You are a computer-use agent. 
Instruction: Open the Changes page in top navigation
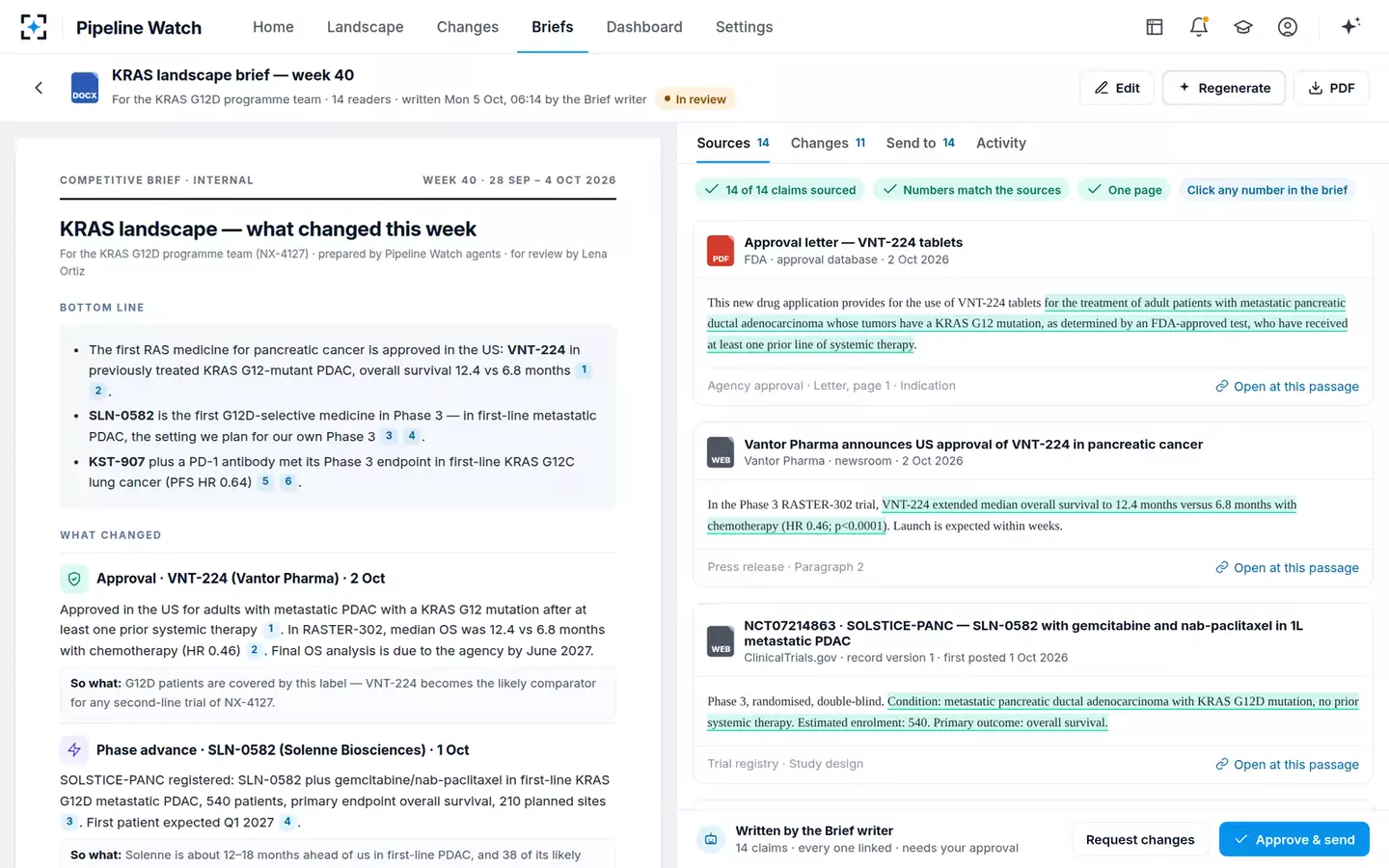(x=468, y=27)
